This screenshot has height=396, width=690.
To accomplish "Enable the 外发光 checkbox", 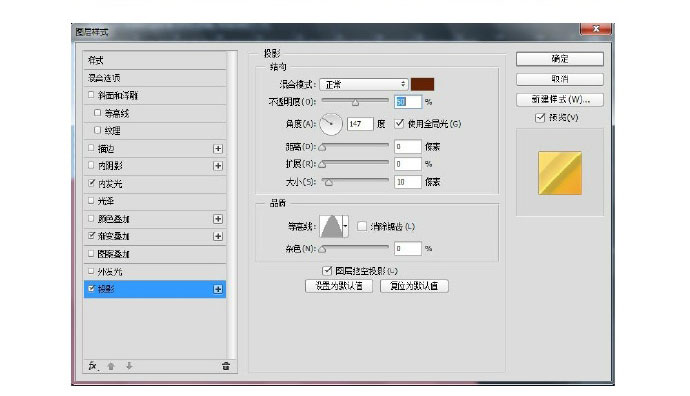I will (91, 271).
